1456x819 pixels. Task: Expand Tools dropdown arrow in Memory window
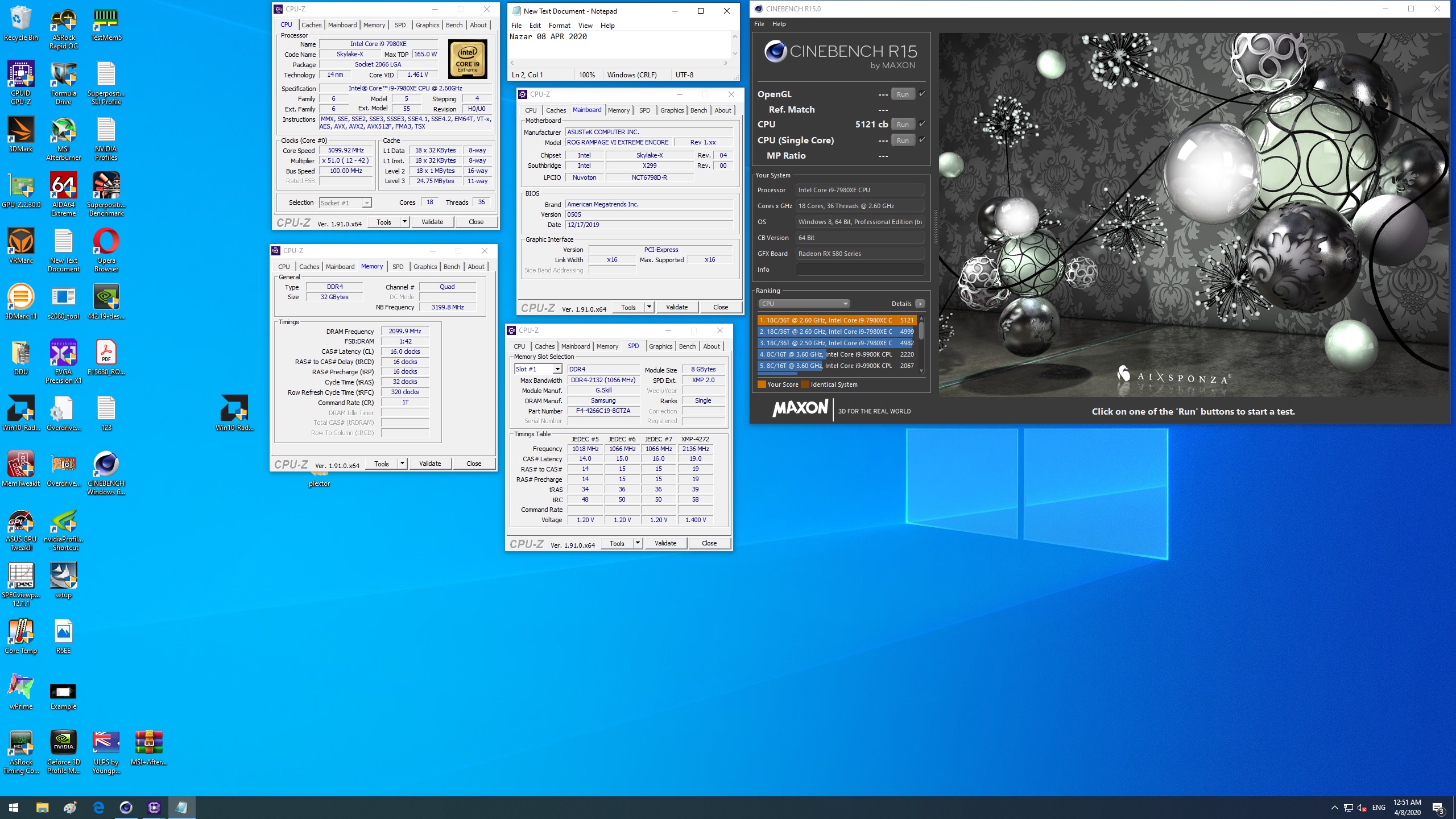point(402,464)
